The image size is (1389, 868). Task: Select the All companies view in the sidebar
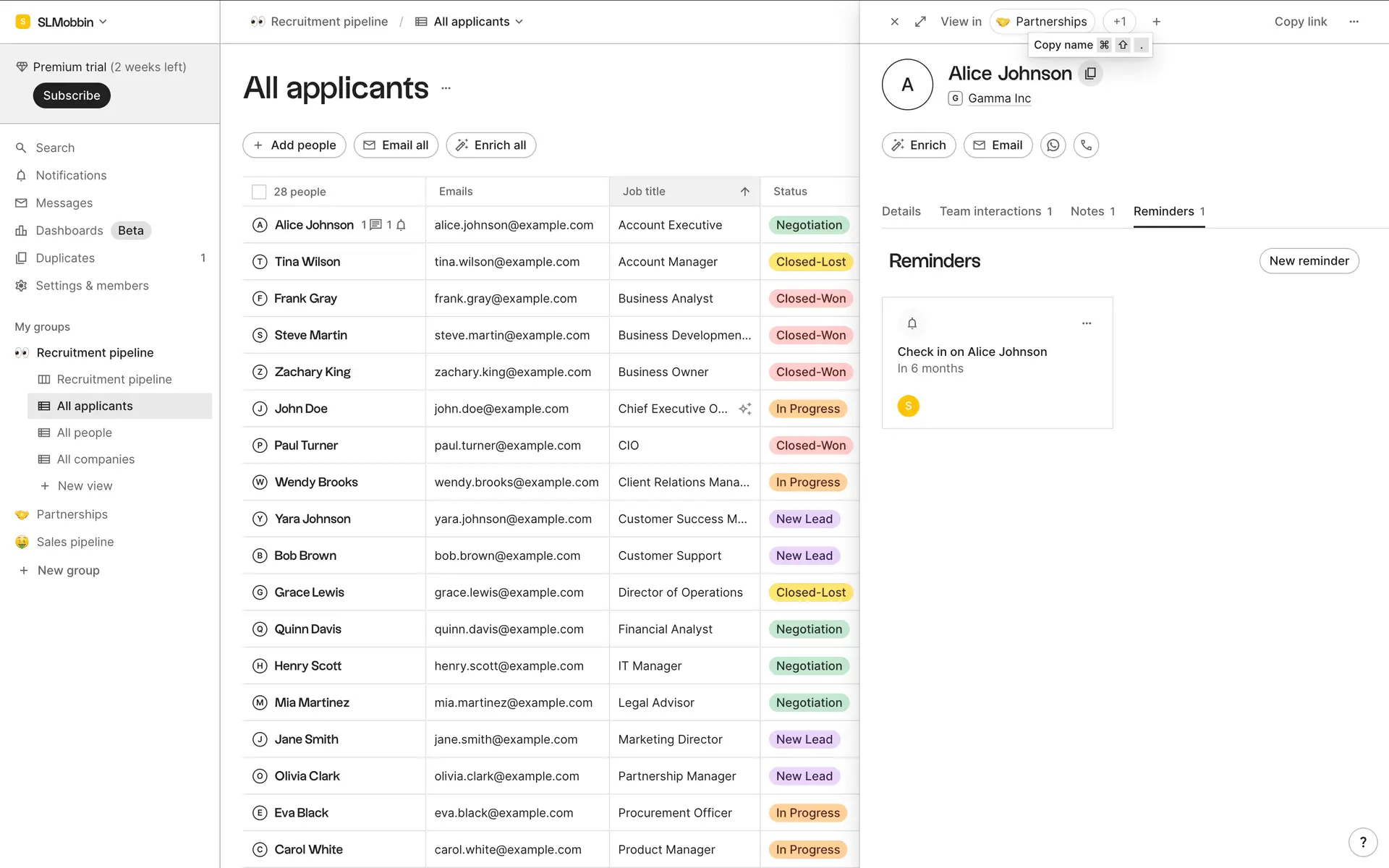[x=95, y=459]
